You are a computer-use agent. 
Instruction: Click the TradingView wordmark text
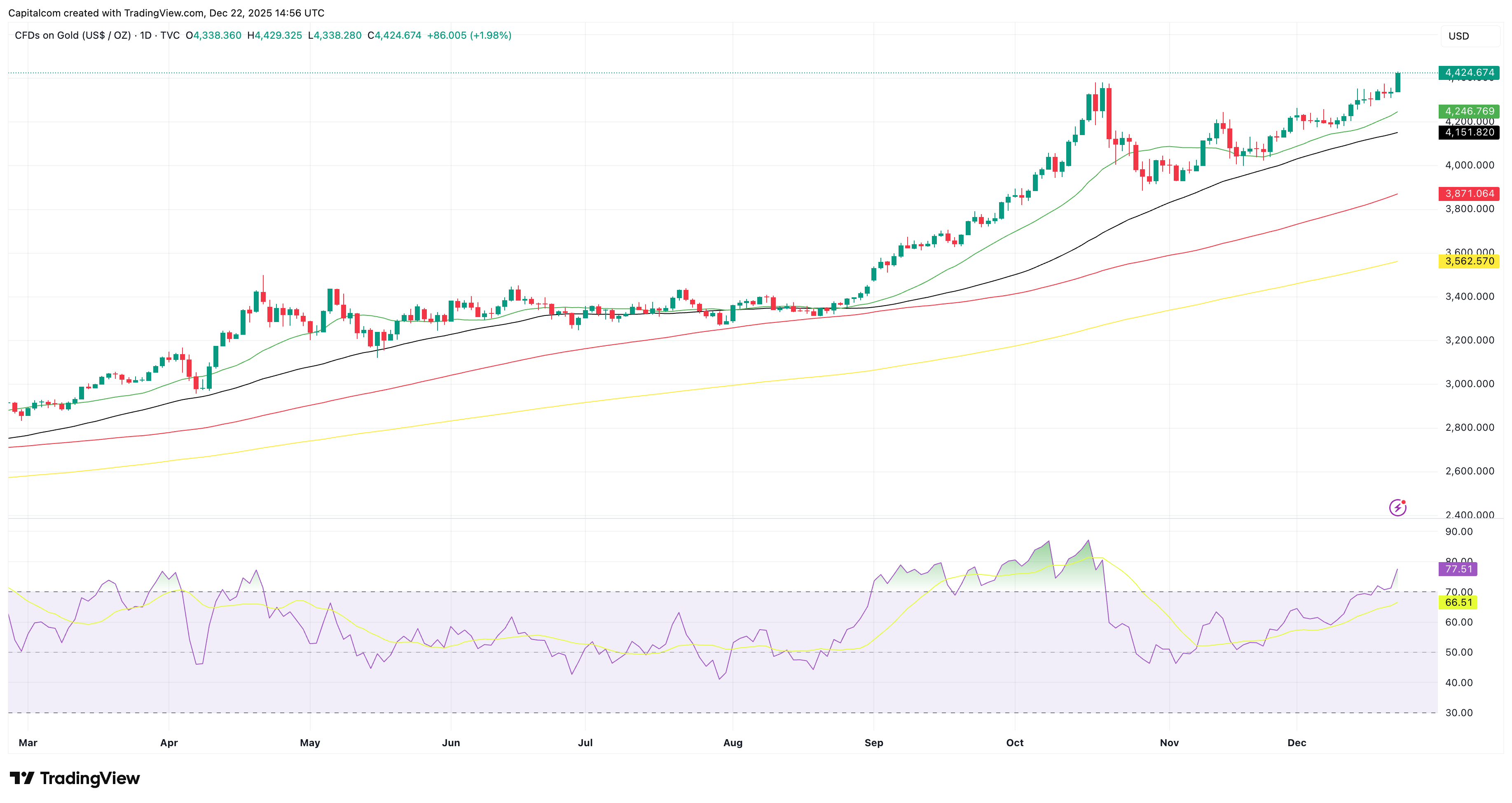[x=90, y=778]
